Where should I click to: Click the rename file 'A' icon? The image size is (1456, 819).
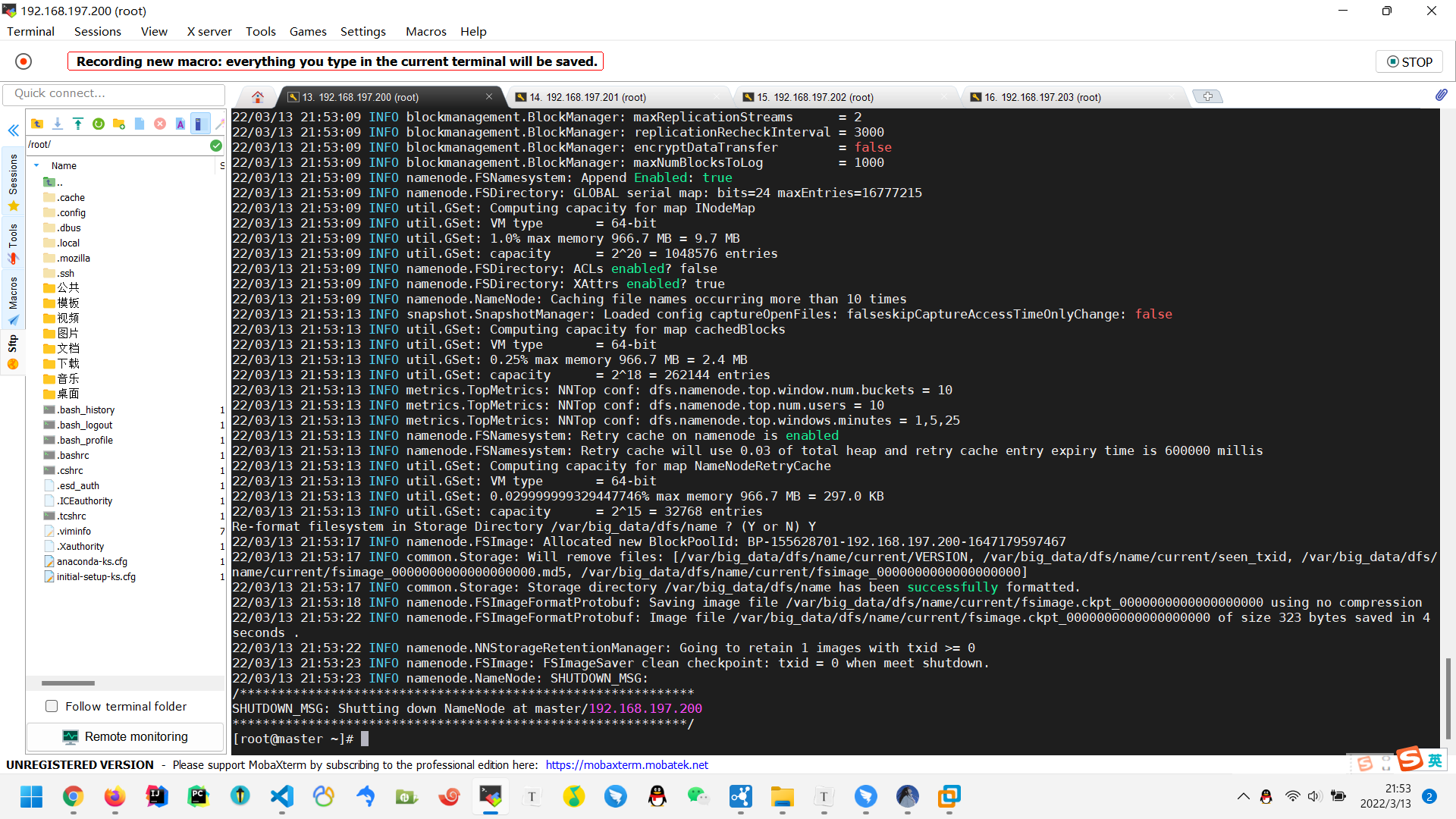[x=180, y=124]
